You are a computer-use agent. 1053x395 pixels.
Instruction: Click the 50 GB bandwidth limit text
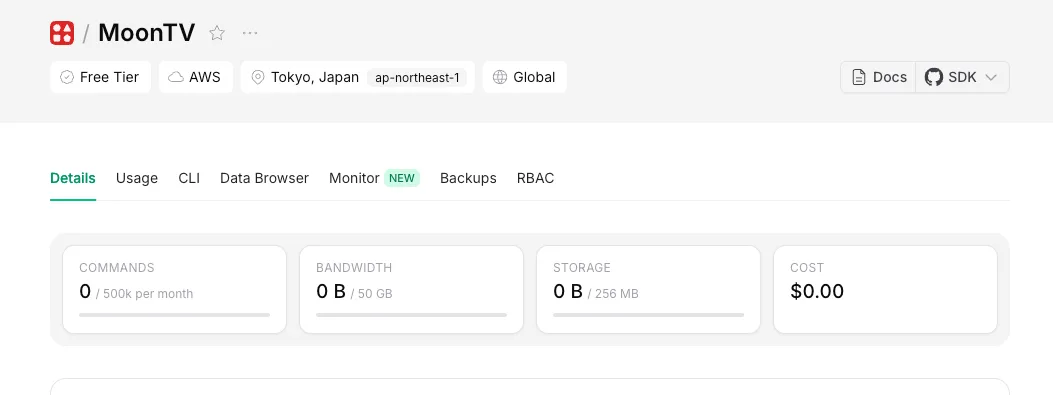click(x=375, y=294)
